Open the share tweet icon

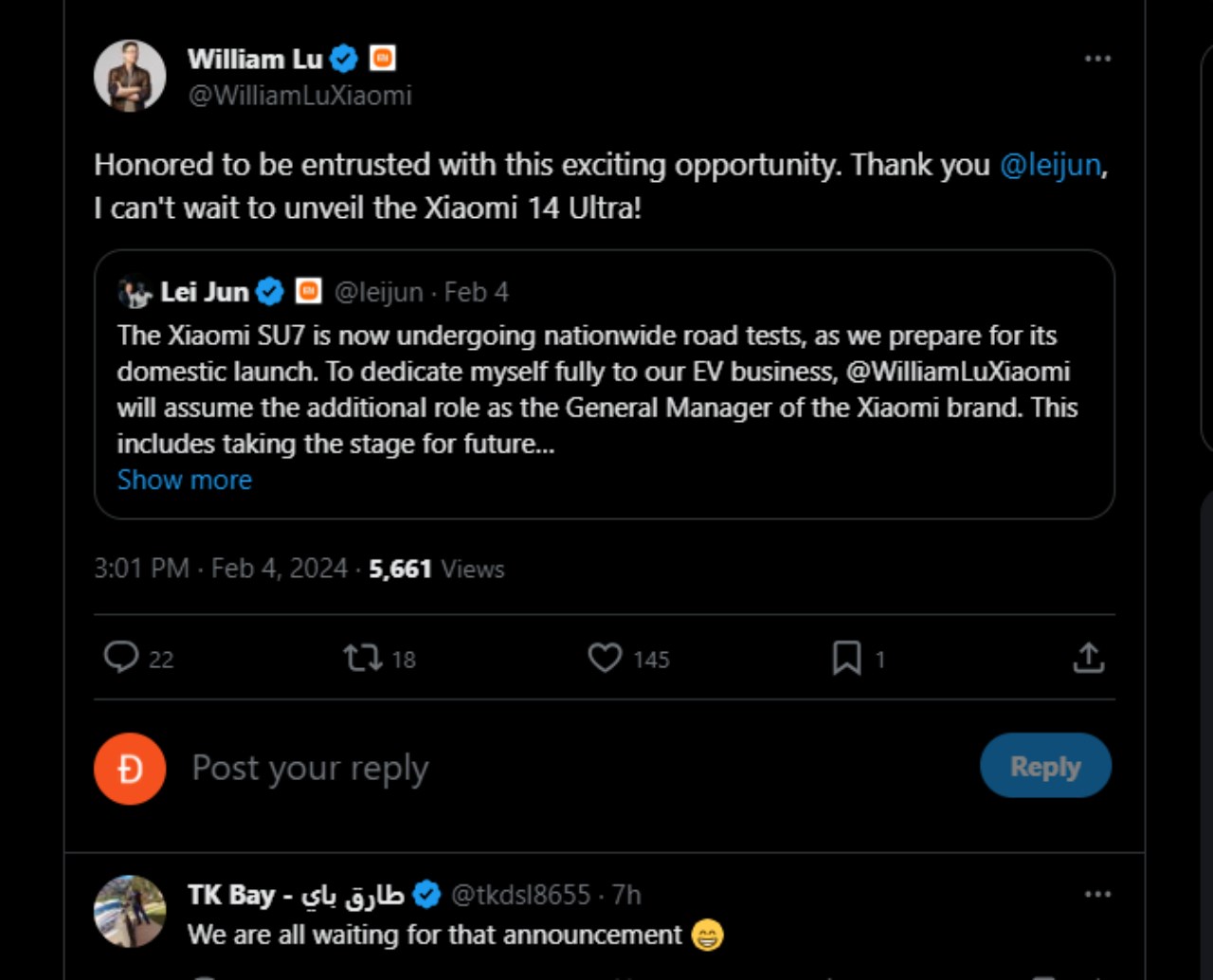[x=1089, y=658]
